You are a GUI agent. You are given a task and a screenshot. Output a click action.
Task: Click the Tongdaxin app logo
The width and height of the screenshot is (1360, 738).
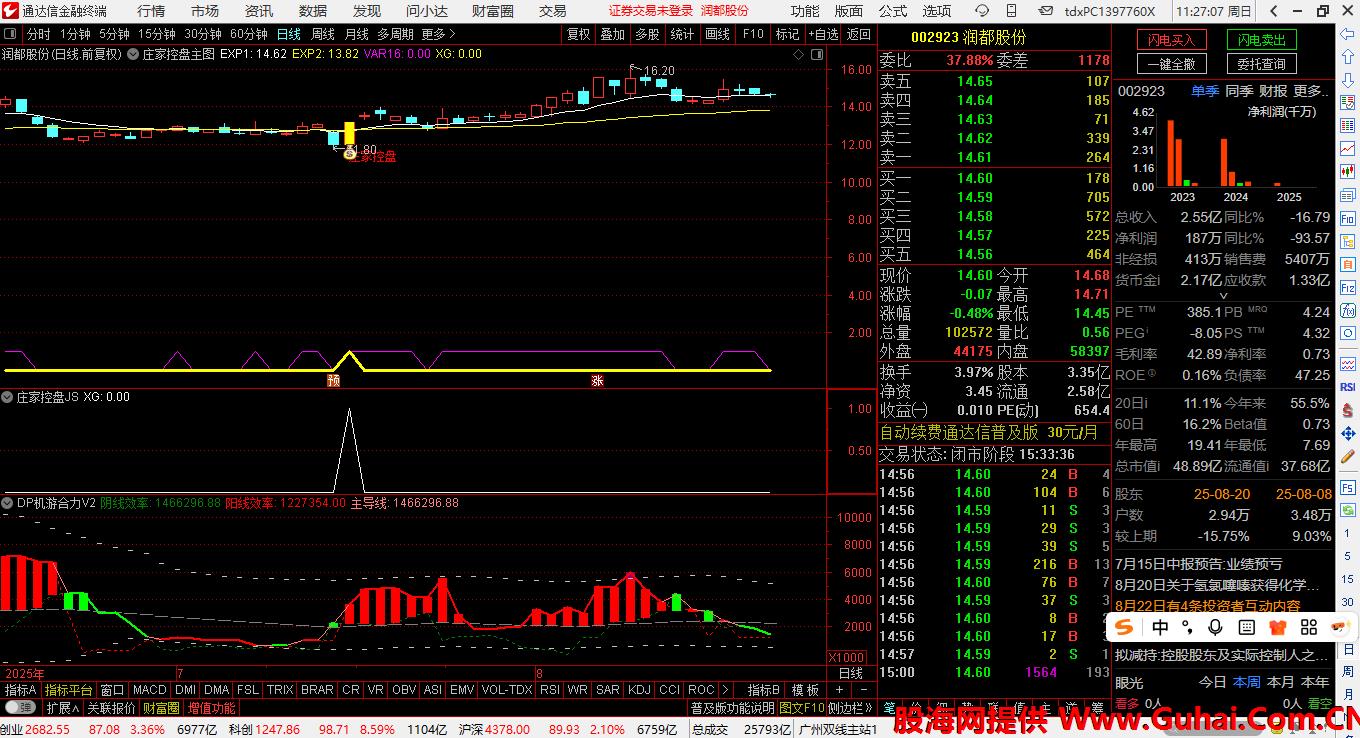(10, 11)
